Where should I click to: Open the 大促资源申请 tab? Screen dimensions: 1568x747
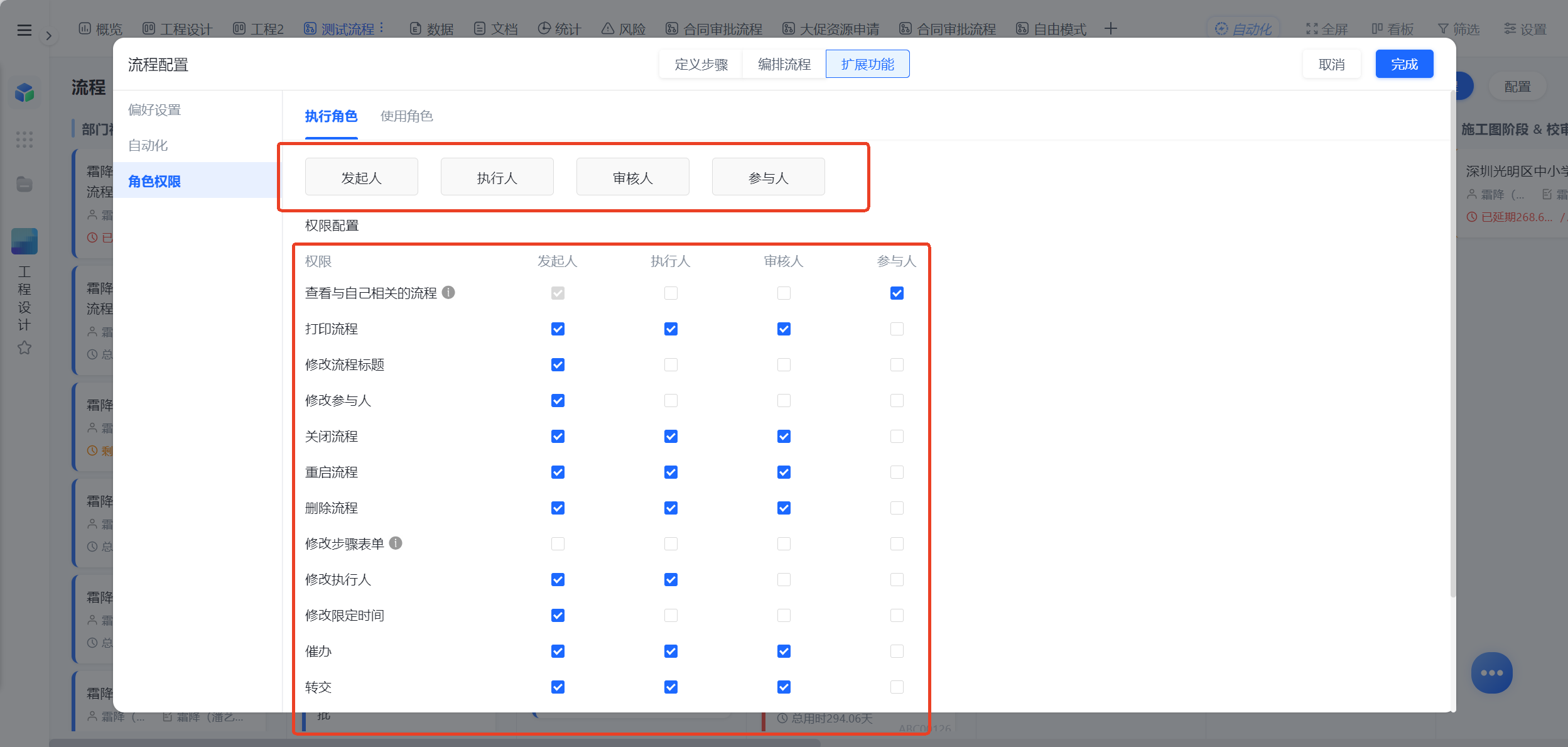click(x=831, y=29)
